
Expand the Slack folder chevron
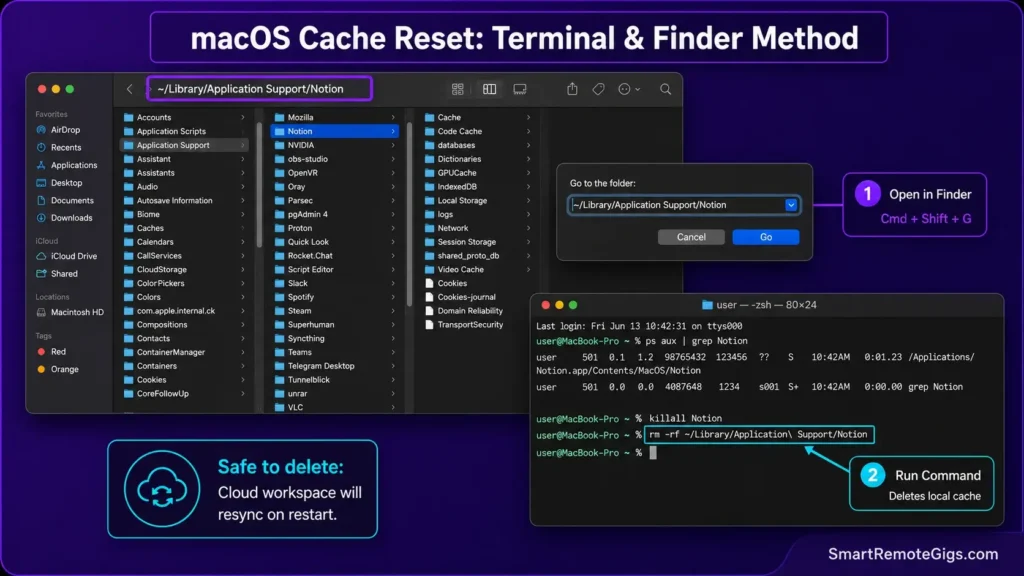coord(393,283)
